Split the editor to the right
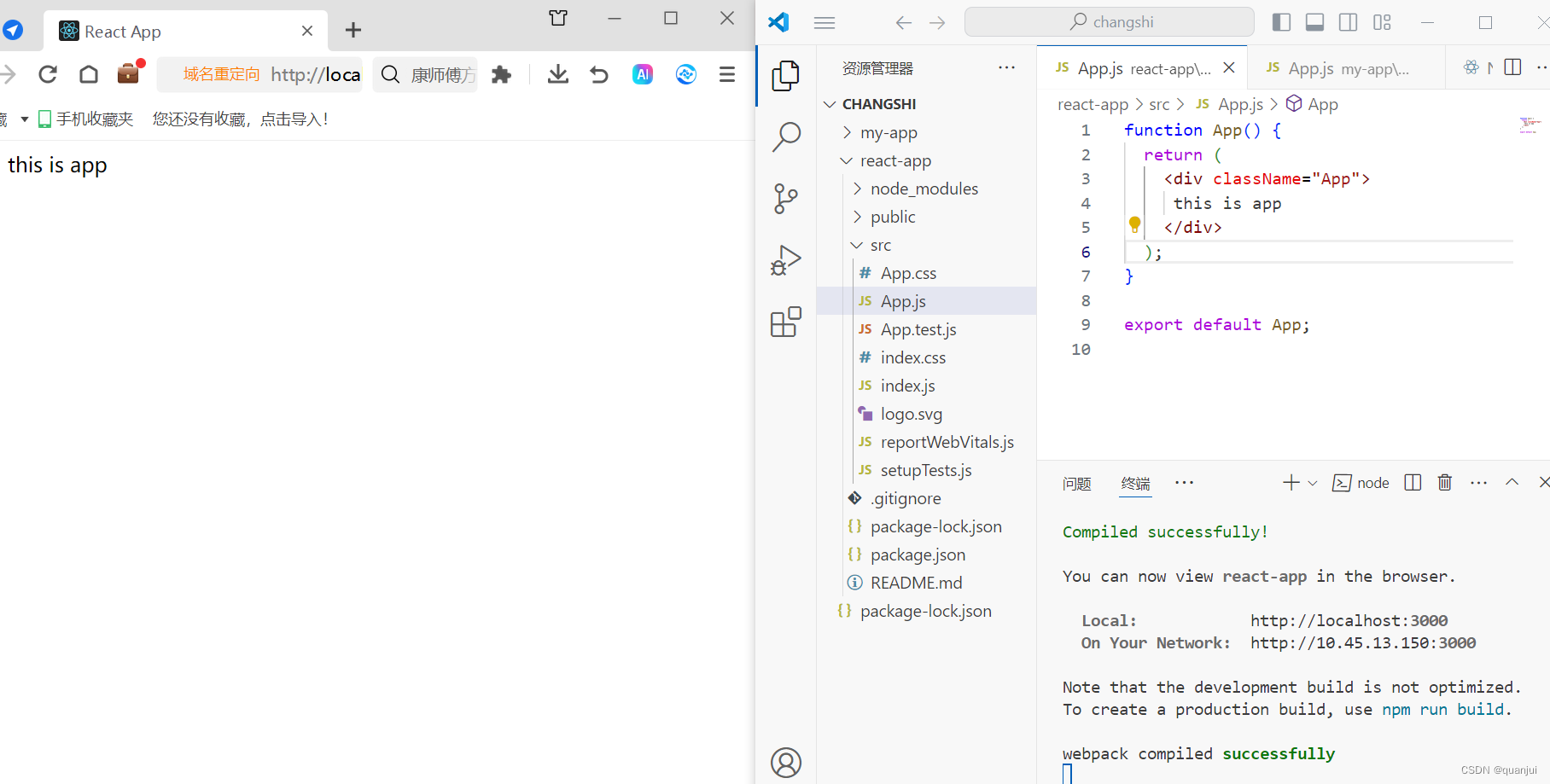This screenshot has height=784, width=1550. pos(1512,67)
